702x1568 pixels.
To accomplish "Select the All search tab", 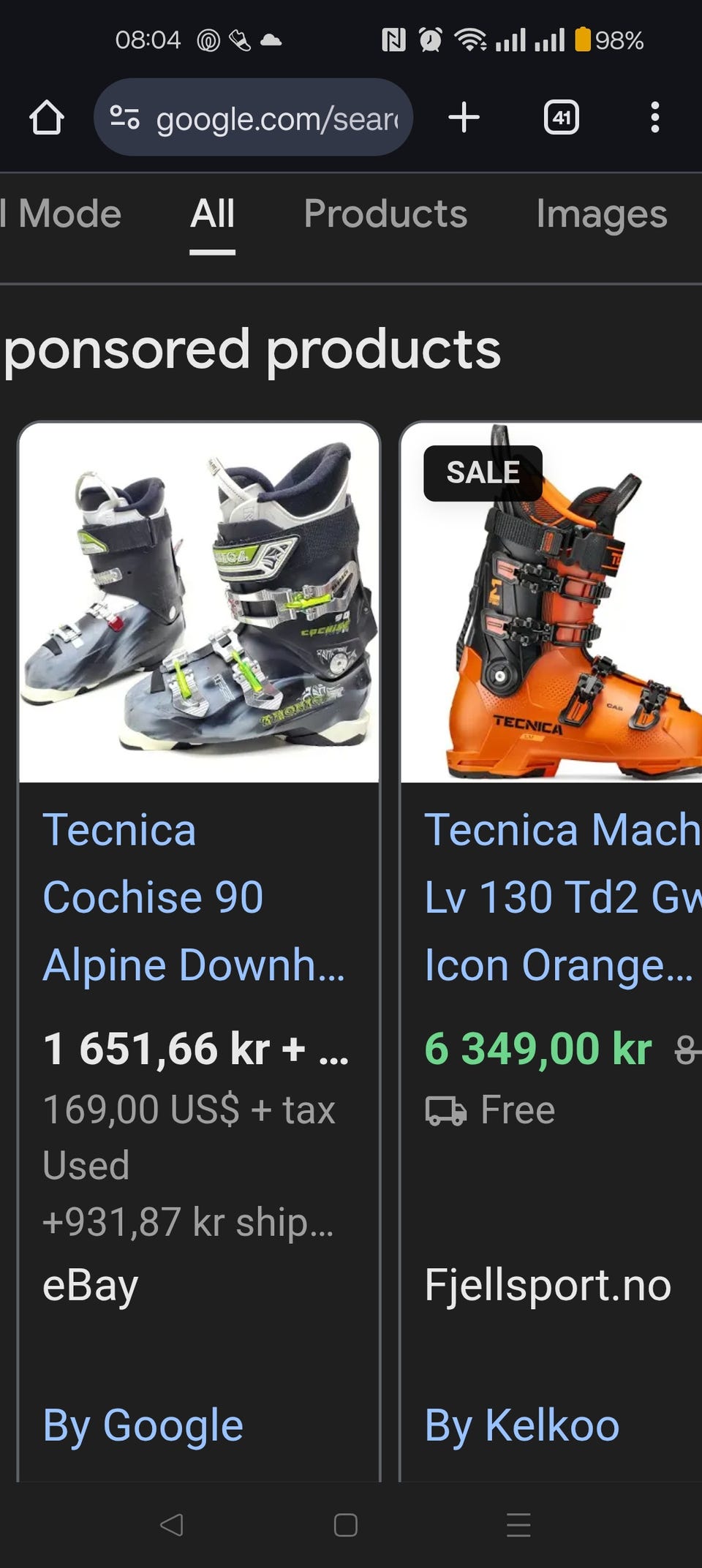I will pos(212,214).
